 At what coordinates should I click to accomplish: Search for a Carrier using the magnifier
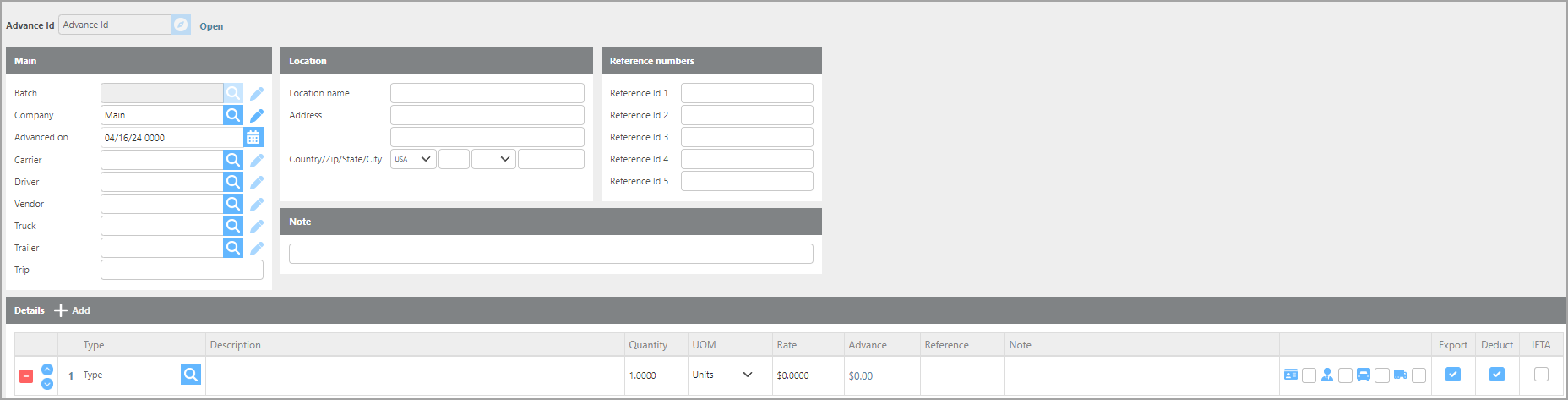(232, 160)
